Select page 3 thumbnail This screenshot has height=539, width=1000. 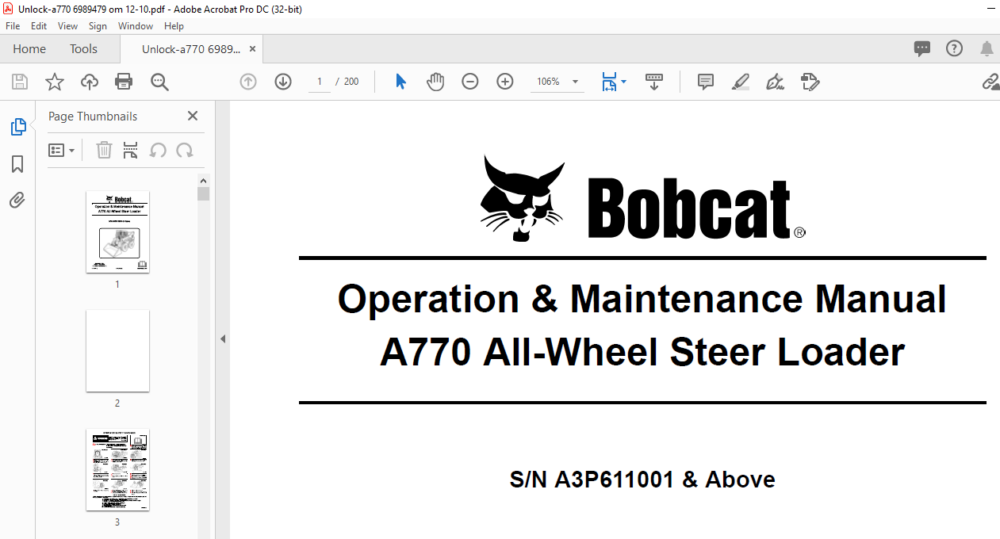tap(118, 470)
